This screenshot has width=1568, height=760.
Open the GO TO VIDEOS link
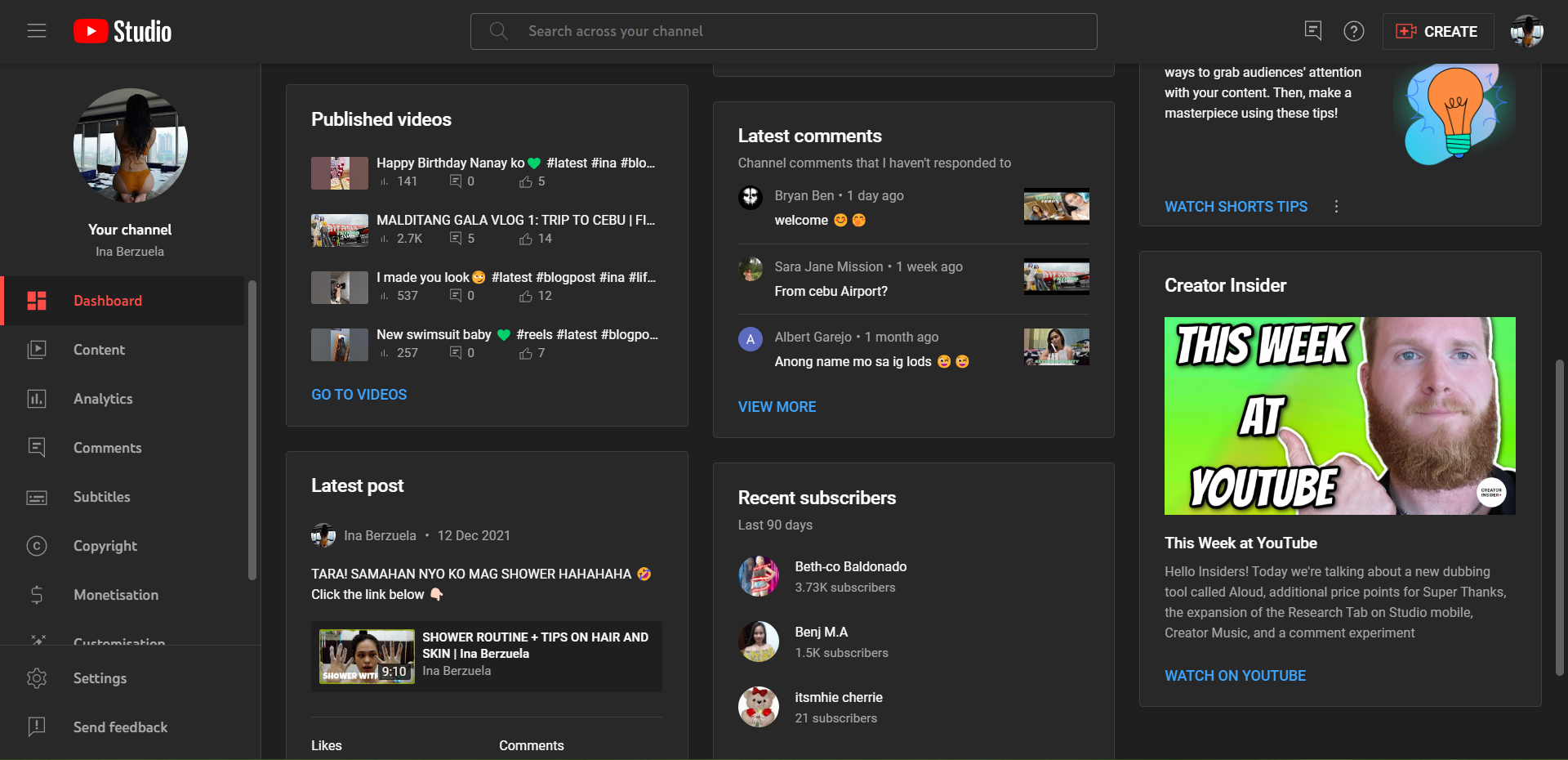[x=359, y=395]
